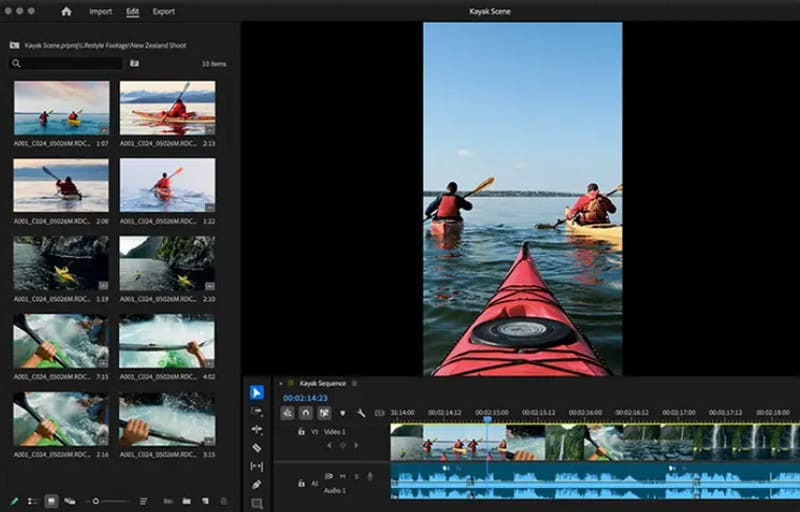The height and width of the screenshot is (512, 800).
Task: Expand the Kayak Sequence panel arrow
Action: (281, 383)
